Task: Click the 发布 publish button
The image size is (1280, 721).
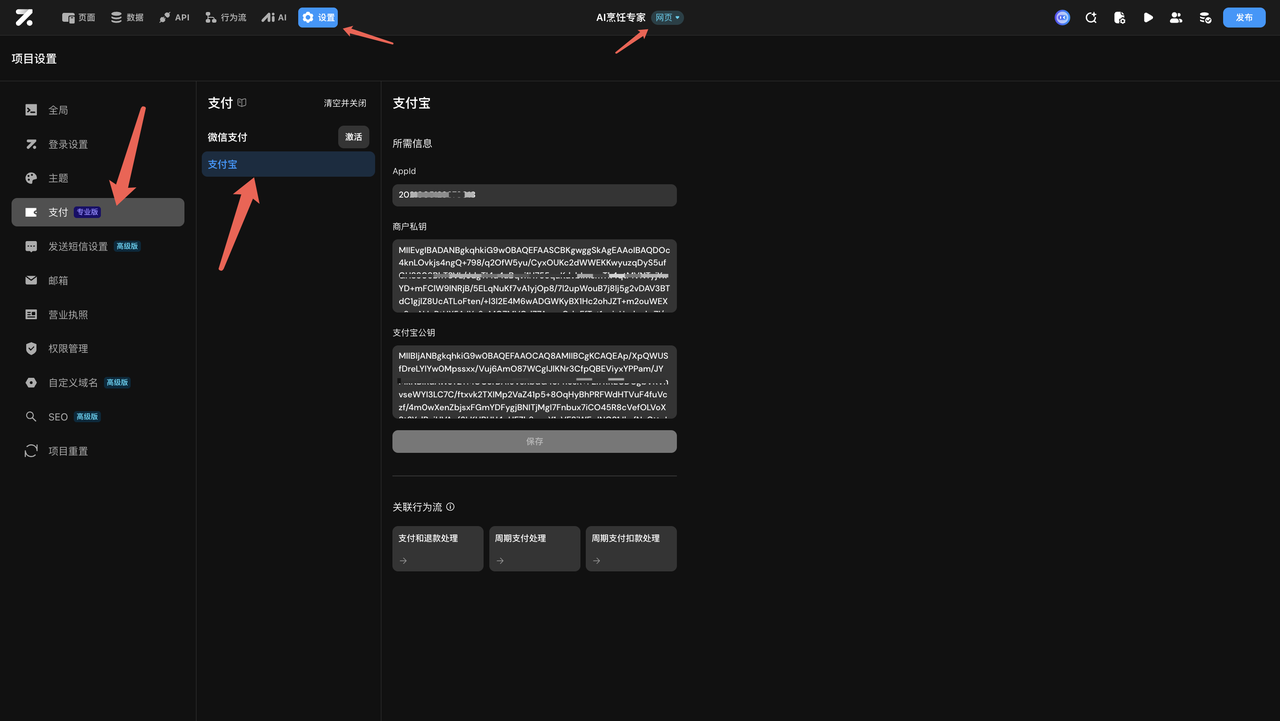Action: point(1244,17)
